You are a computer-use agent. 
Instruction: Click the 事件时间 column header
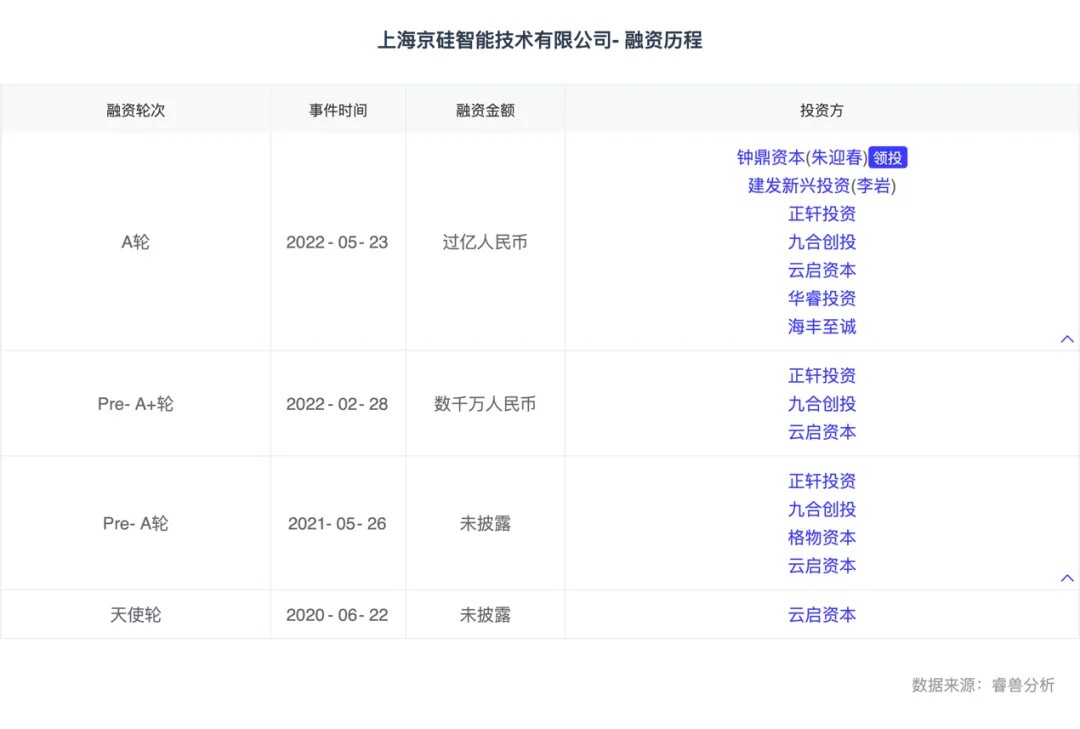tap(338, 110)
